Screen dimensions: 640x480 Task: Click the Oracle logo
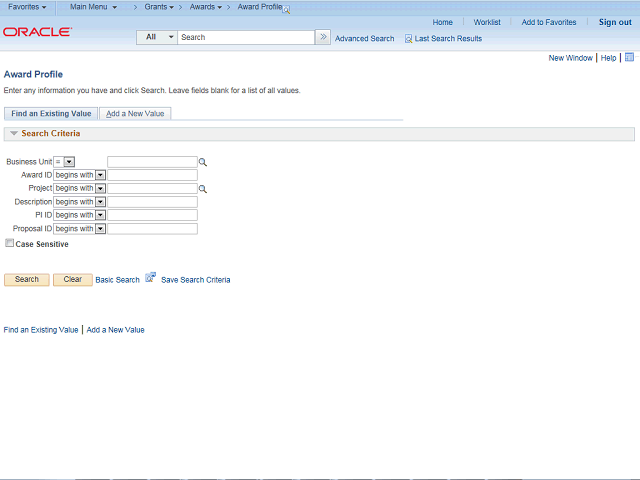38,32
